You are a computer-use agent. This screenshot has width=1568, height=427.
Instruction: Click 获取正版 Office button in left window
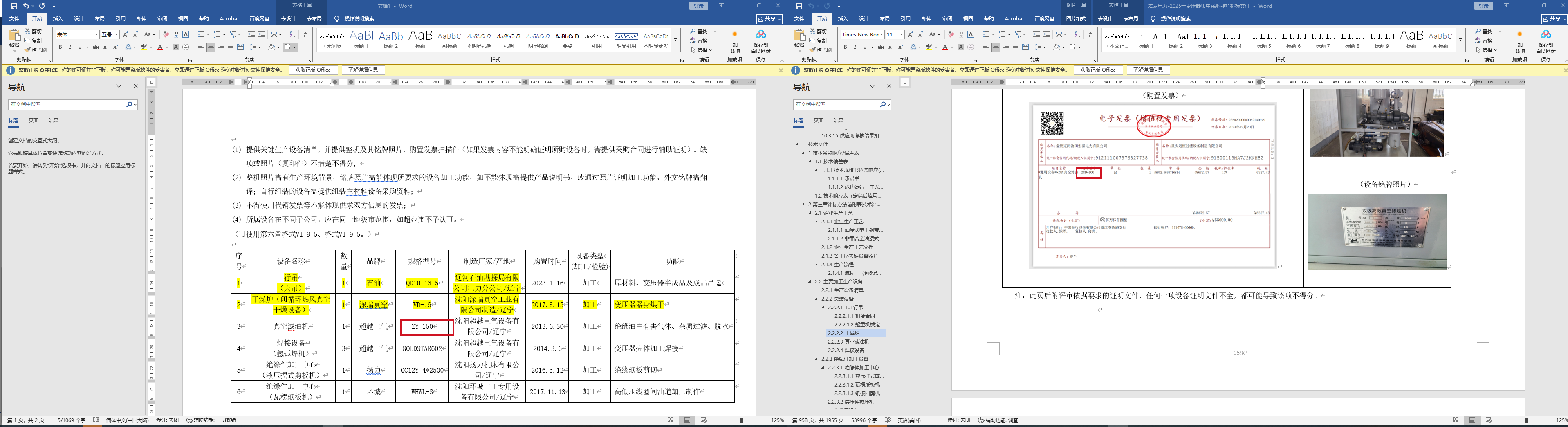313,70
